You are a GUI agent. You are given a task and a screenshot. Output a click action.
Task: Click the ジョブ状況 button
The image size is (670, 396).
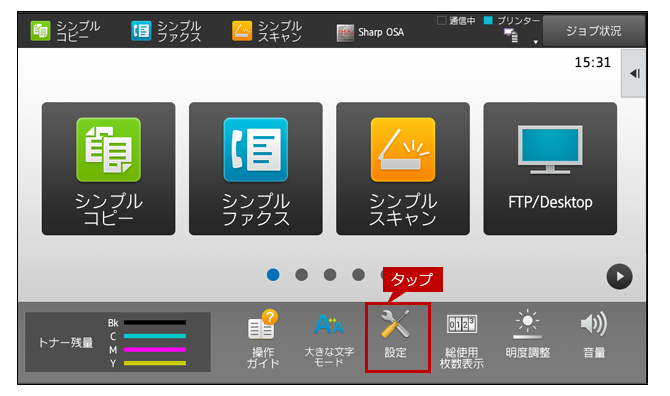click(x=594, y=31)
